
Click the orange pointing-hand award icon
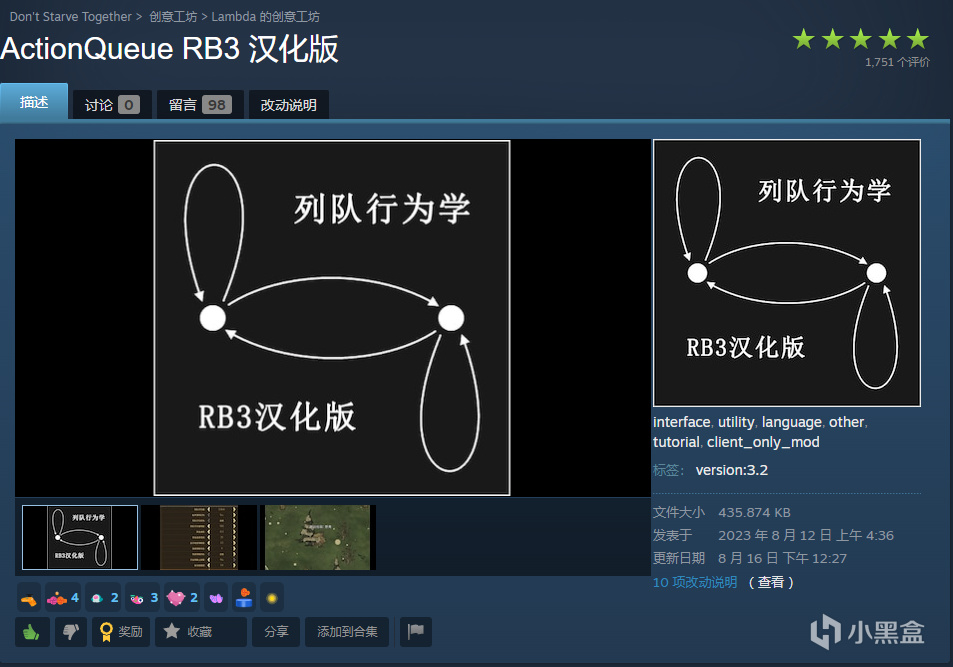(29, 598)
